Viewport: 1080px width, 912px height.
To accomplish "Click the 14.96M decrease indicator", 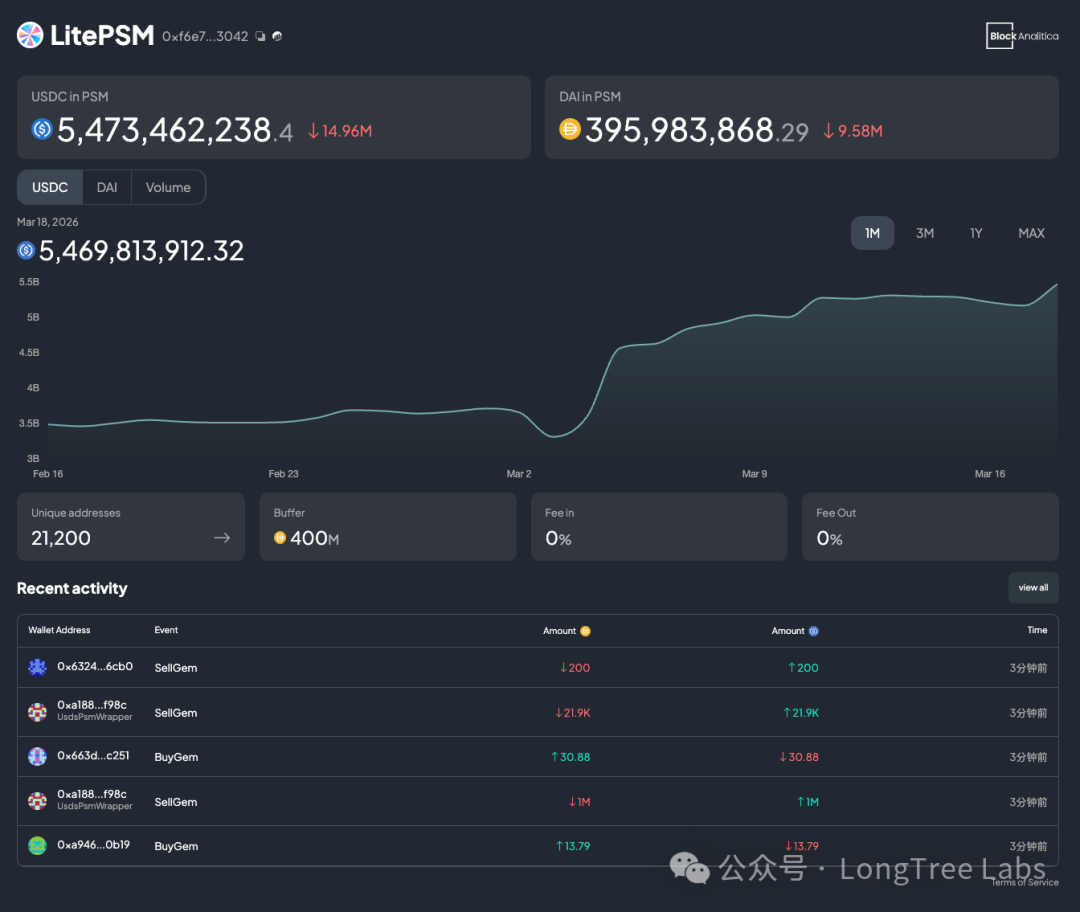I will pos(340,131).
